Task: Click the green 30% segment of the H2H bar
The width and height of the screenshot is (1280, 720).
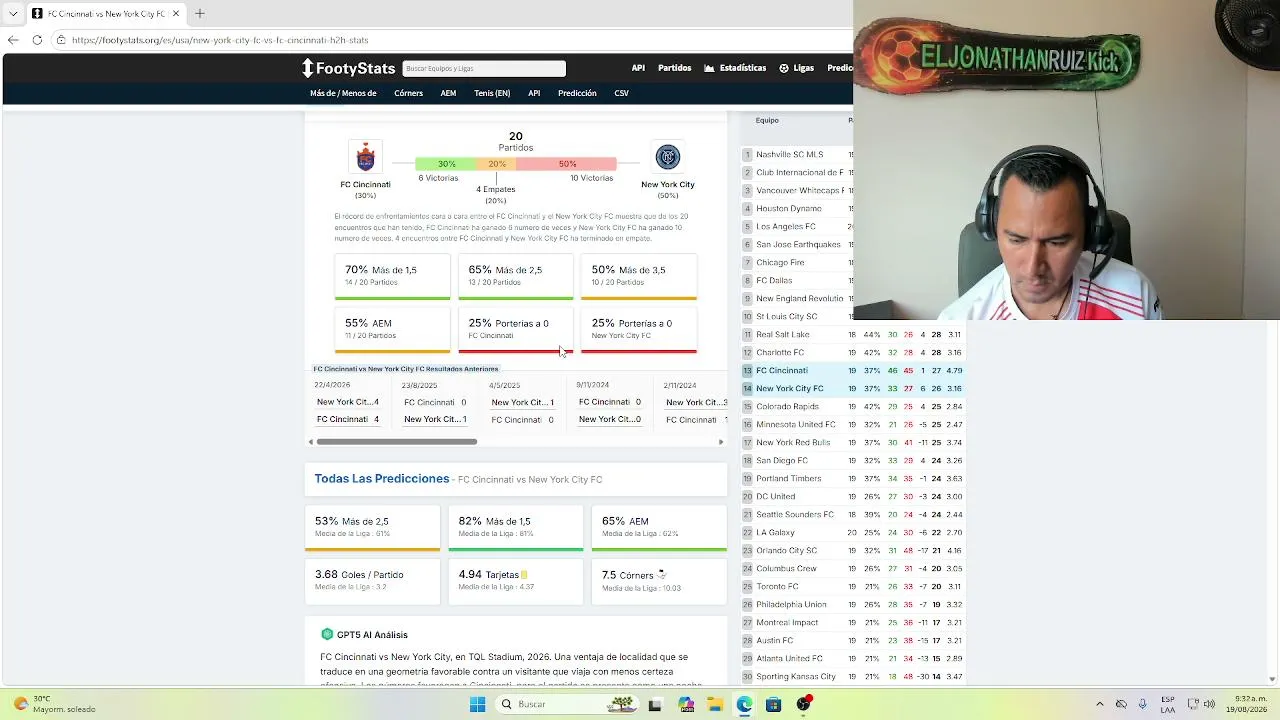Action: pyautogui.click(x=446, y=164)
